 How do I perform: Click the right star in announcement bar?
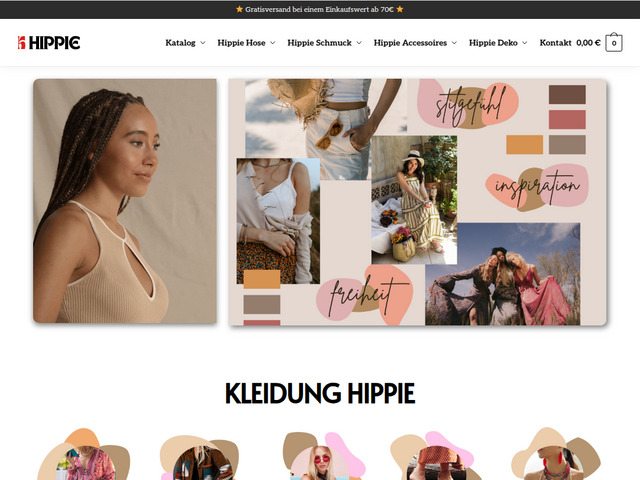click(400, 9)
